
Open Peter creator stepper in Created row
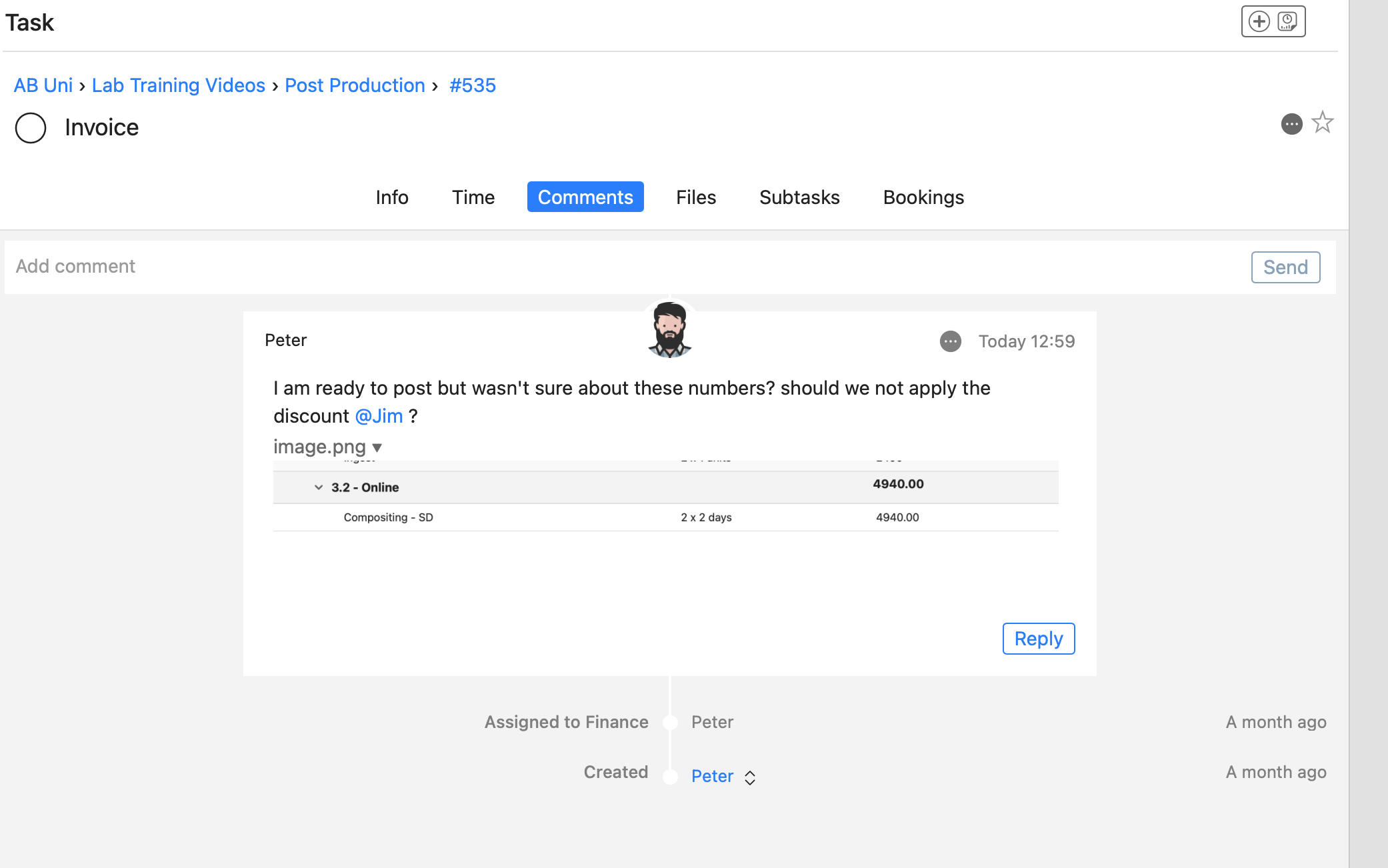tap(750, 777)
